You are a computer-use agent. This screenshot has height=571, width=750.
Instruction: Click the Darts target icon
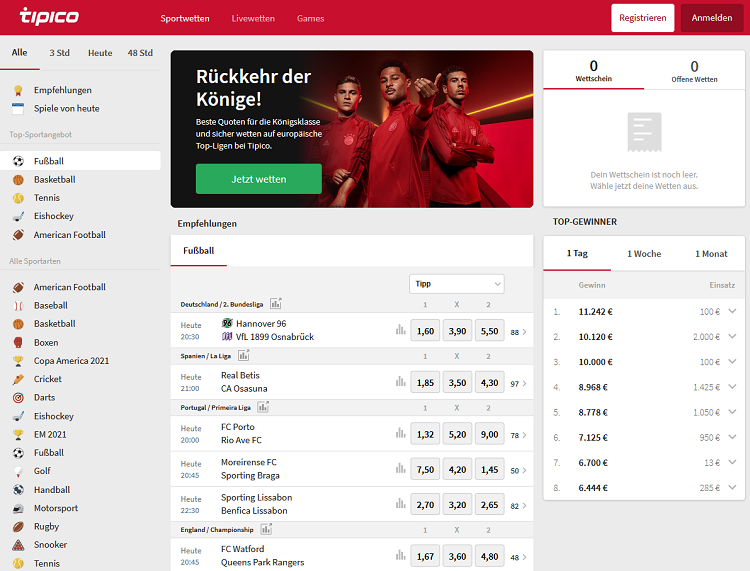tap(18, 397)
